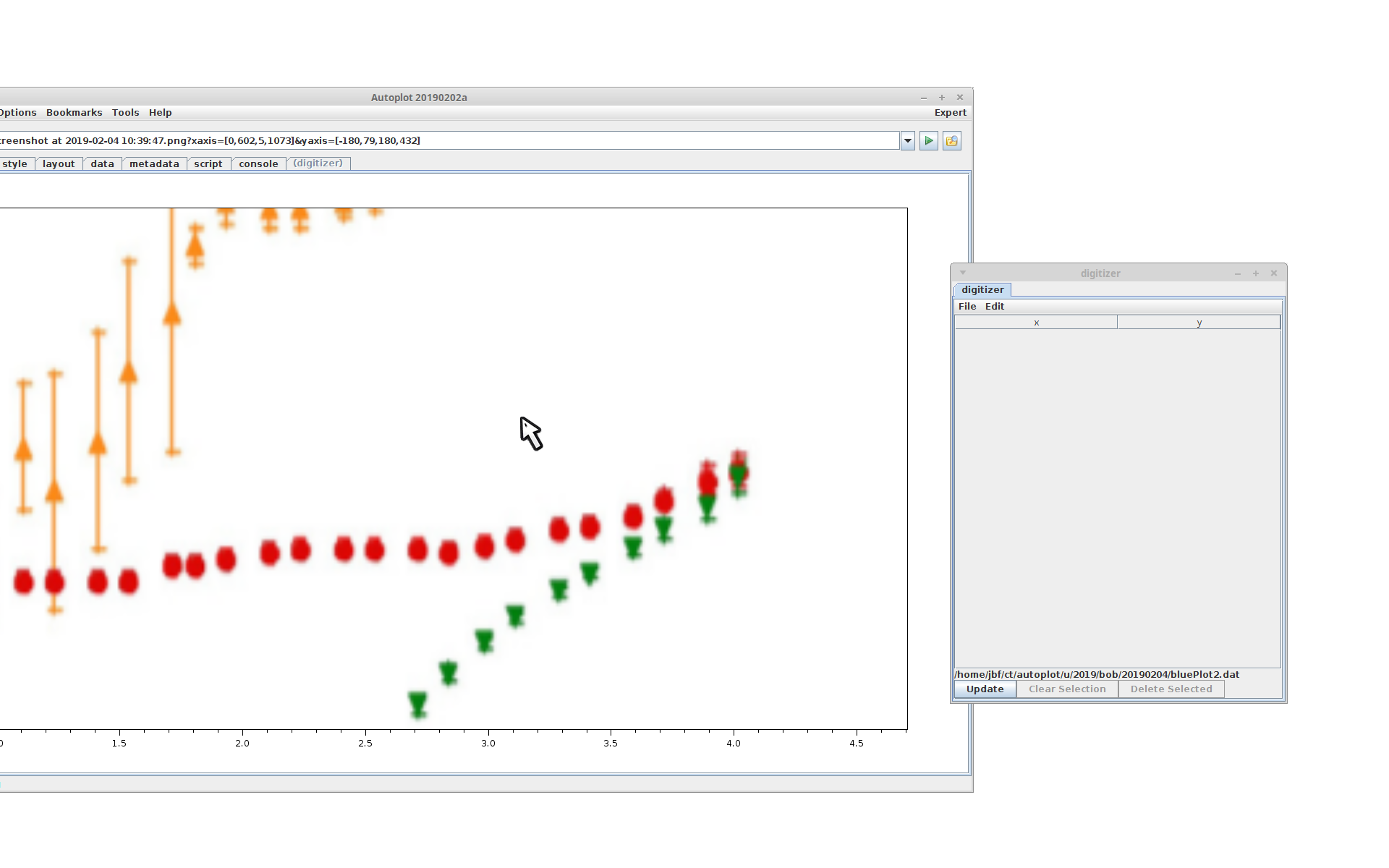
Task: Click the green play plot button
Action: [x=929, y=141]
